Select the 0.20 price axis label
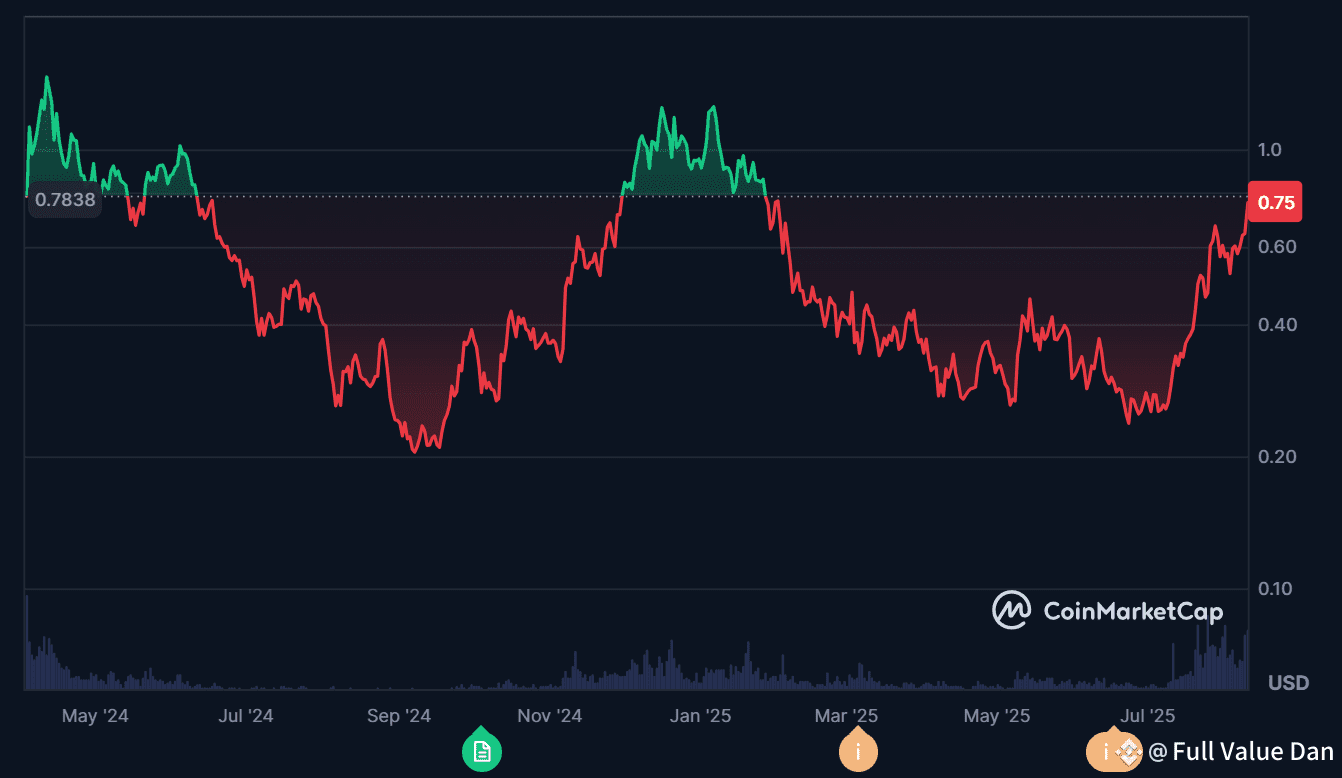Image resolution: width=1342 pixels, height=778 pixels. coord(1277,457)
